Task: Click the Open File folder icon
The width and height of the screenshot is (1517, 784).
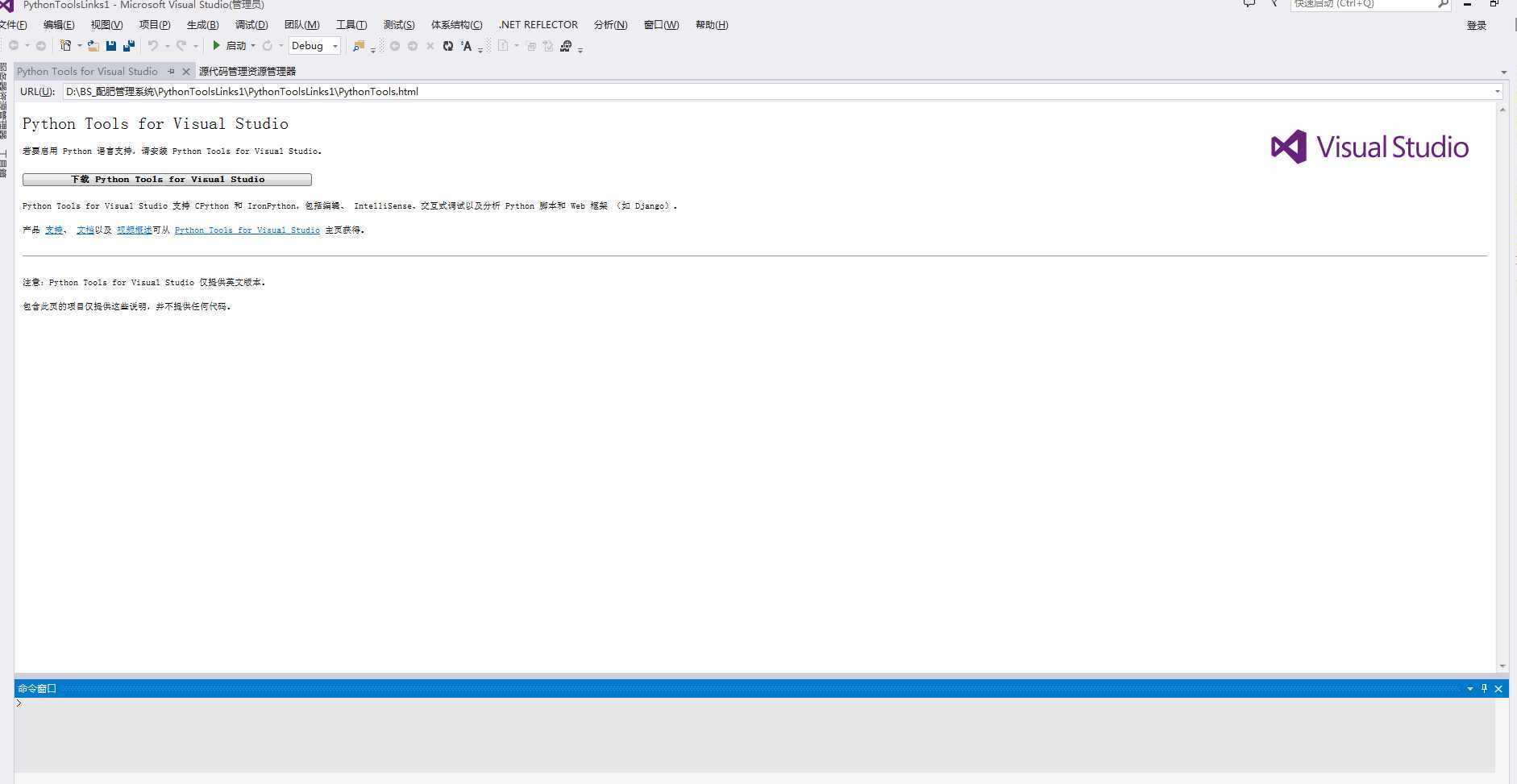Action: (x=93, y=46)
